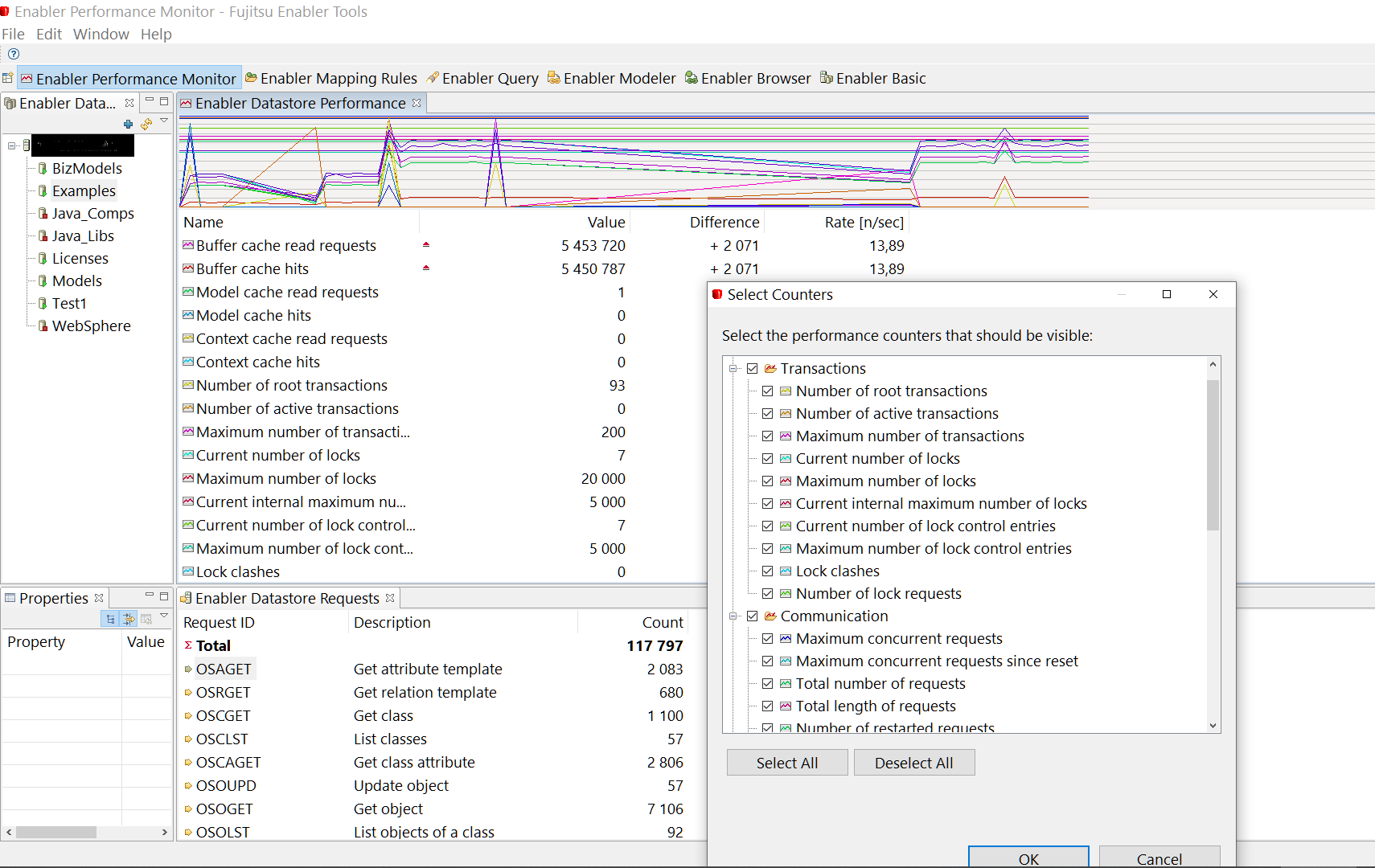Maximize the Enabler Data view panel
1375x868 pixels.
coord(164,101)
